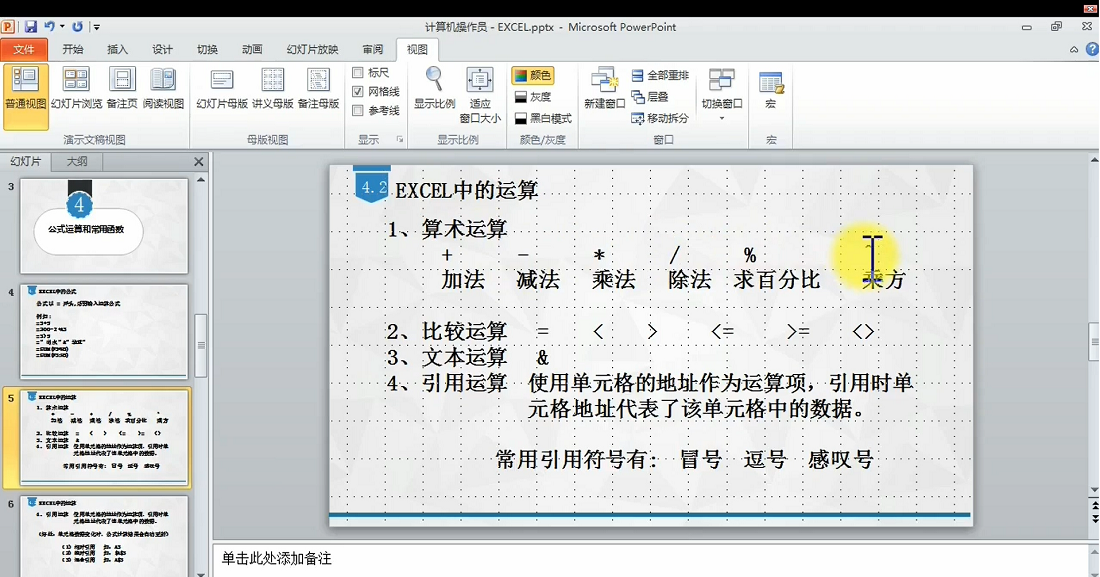Click the text 2、比较运算 on the slide
1100x577 pixels.
tap(446, 331)
